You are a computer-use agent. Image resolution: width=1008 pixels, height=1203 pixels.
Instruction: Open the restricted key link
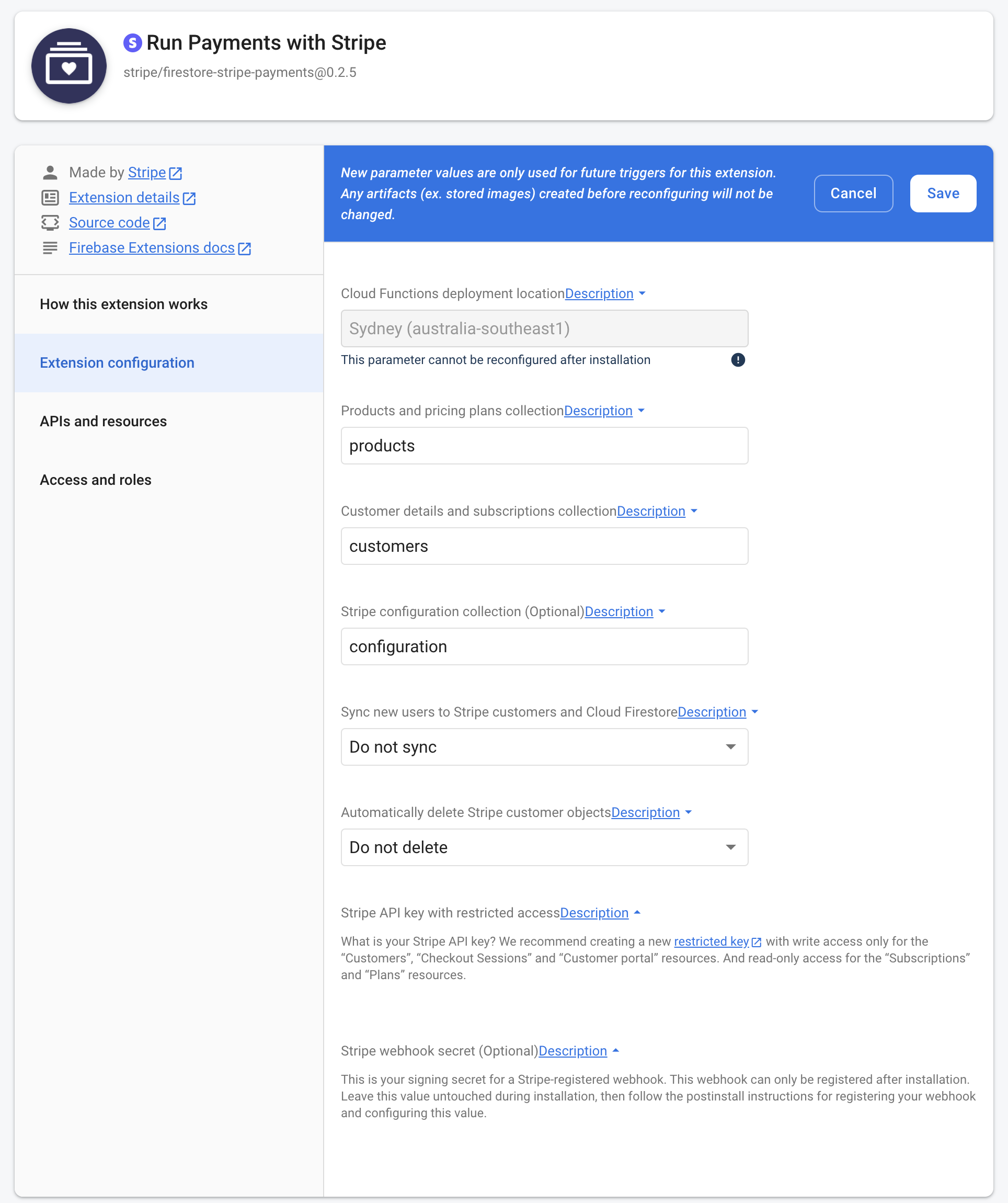pyautogui.click(x=712, y=941)
